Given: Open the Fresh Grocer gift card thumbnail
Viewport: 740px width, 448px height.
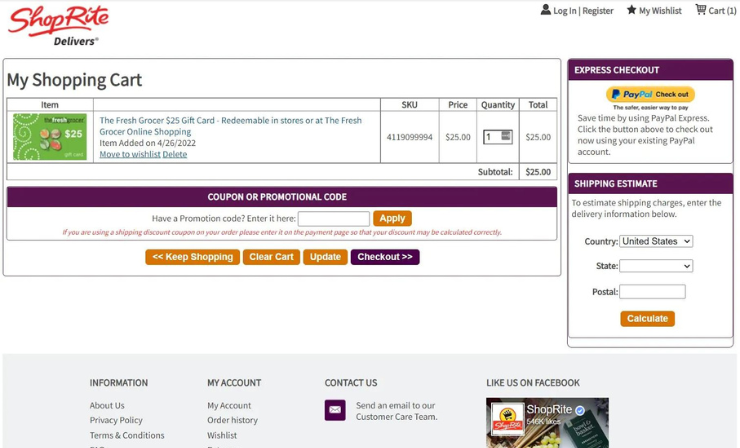Looking at the screenshot, I should 50,137.
